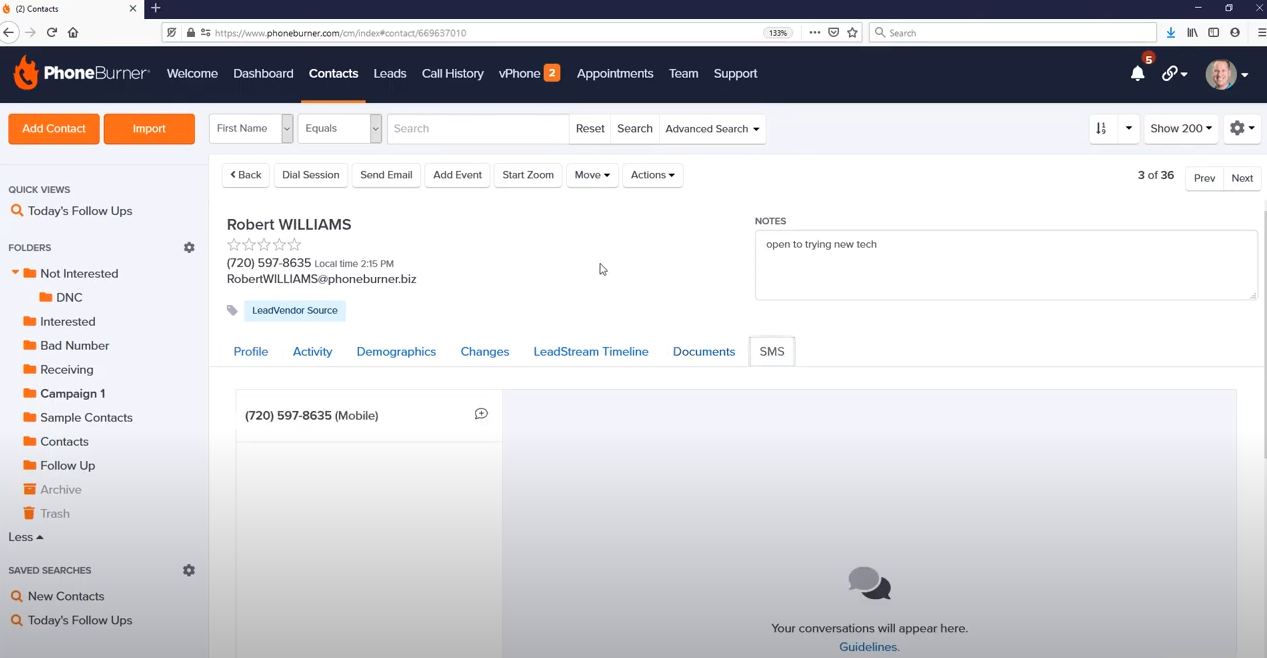Collapse folder list with Less

(x=26, y=537)
